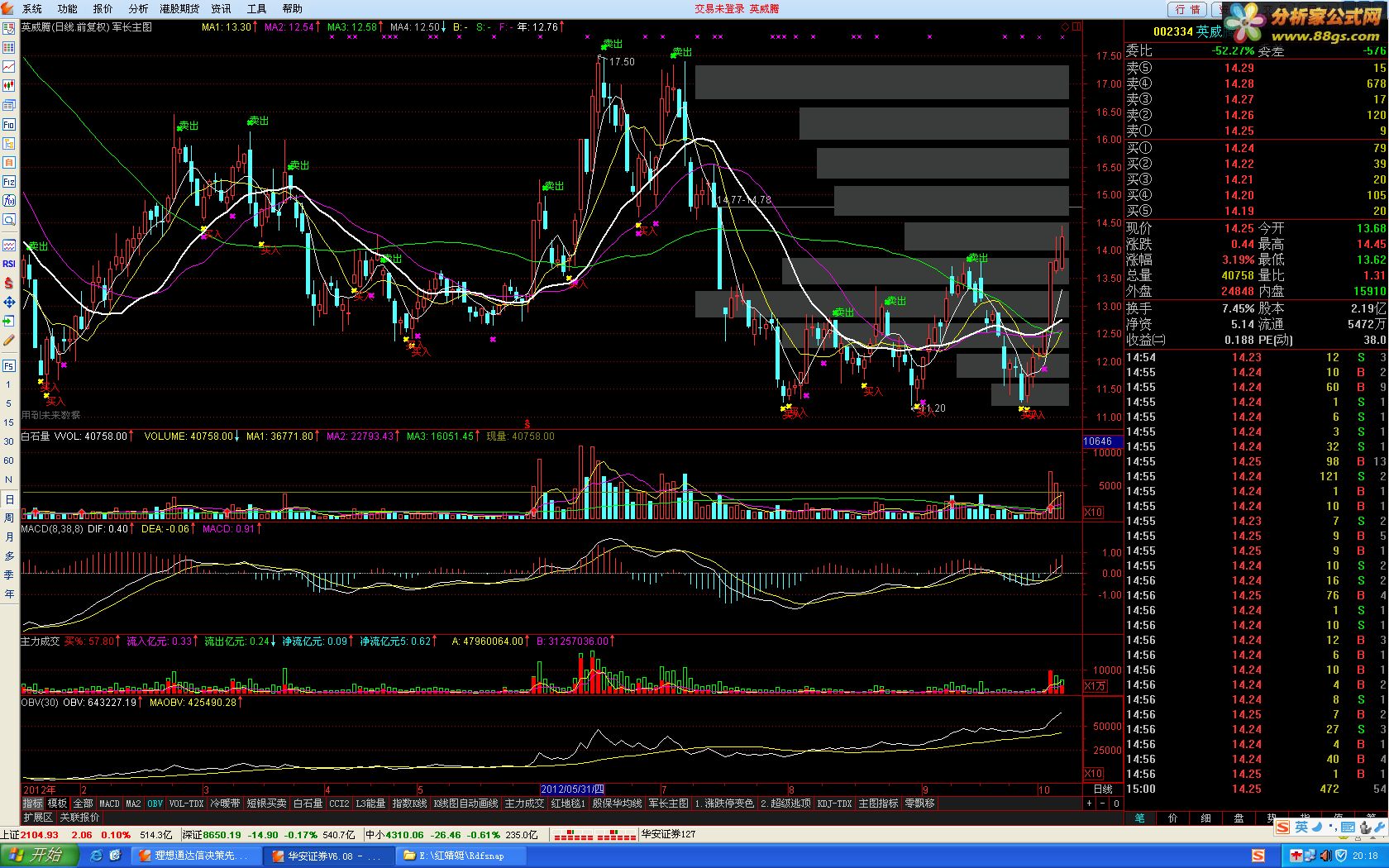Click the 行情 button at top right

tap(1187, 9)
